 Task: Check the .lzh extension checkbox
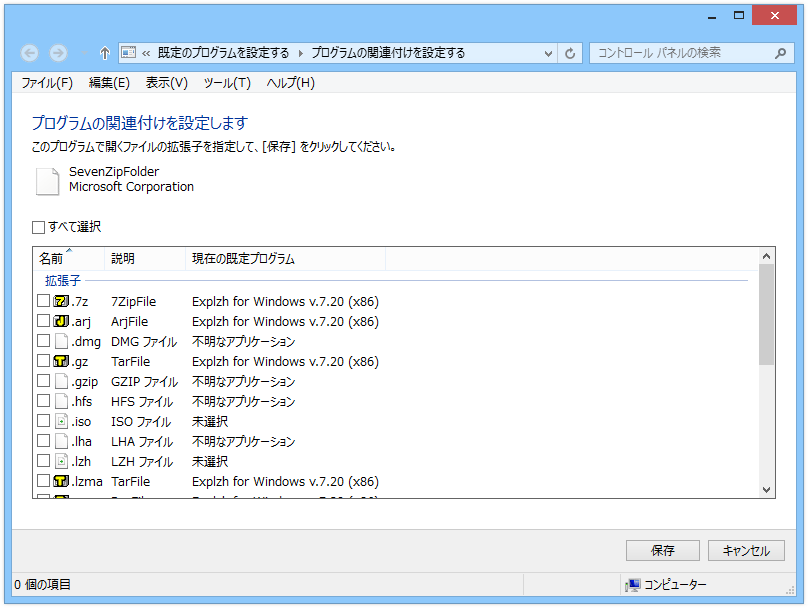43,461
